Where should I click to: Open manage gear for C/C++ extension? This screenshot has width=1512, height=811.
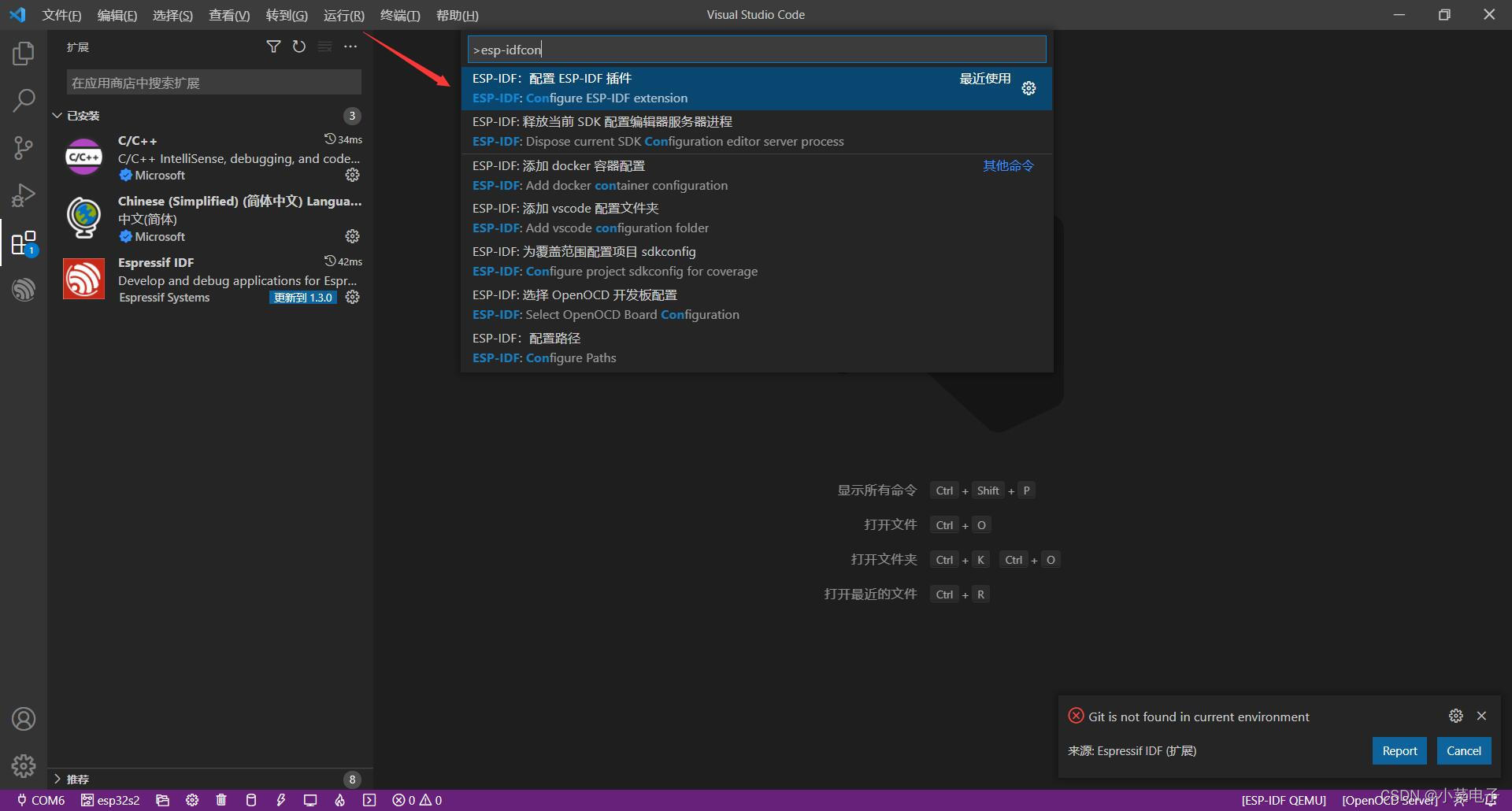click(353, 175)
